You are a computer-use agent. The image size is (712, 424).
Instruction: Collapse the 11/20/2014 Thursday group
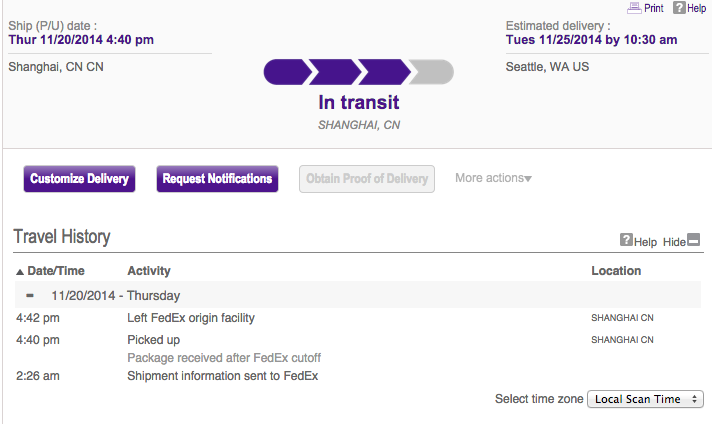point(30,296)
